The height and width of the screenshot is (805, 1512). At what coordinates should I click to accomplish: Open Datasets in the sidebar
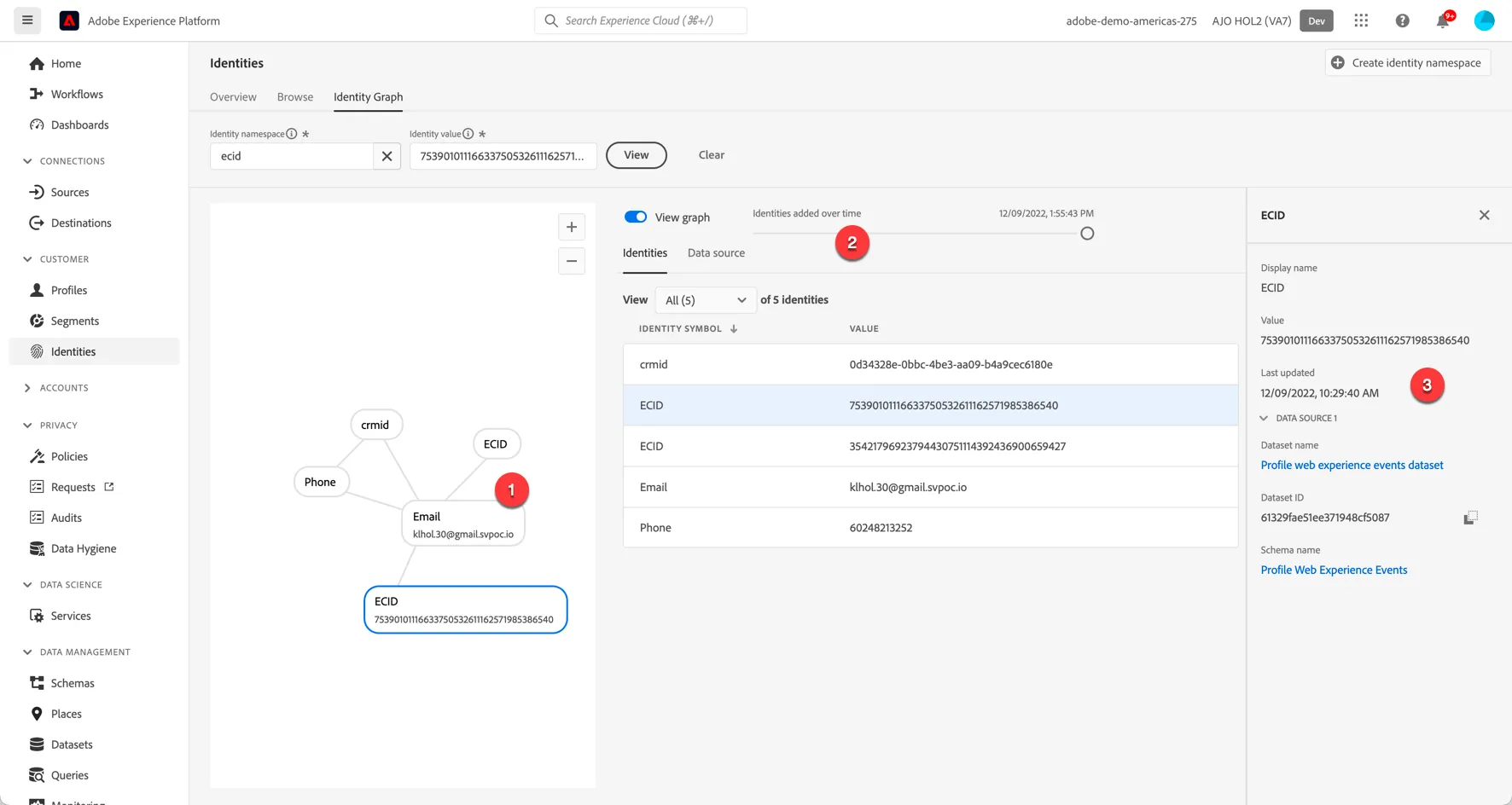tap(72, 744)
